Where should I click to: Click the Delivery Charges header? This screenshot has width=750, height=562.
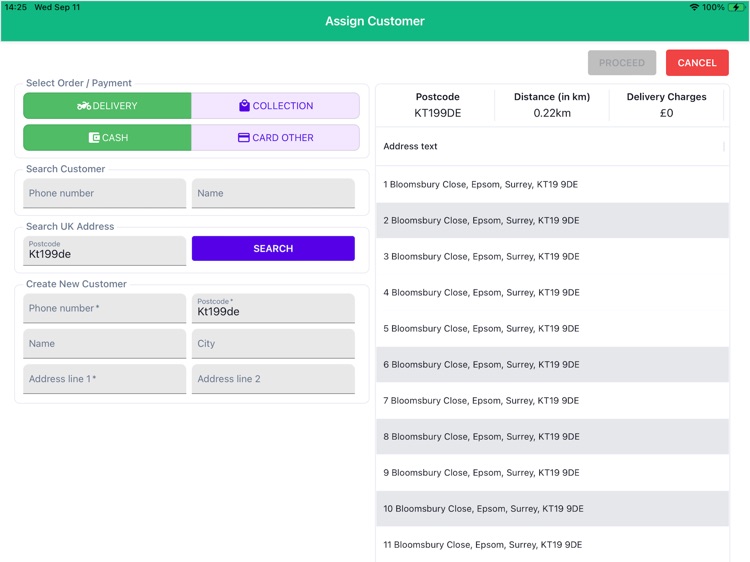click(666, 97)
